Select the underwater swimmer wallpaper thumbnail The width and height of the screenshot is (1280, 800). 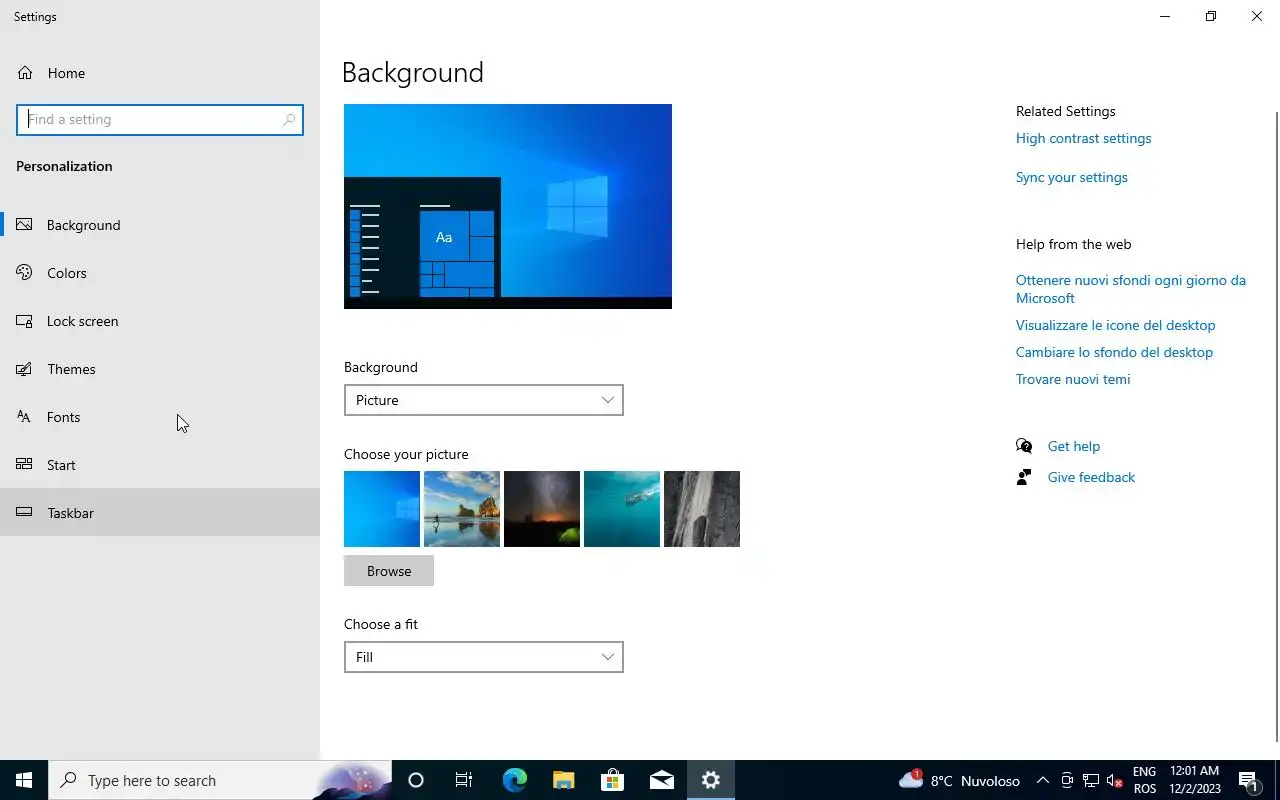pyautogui.click(x=622, y=509)
